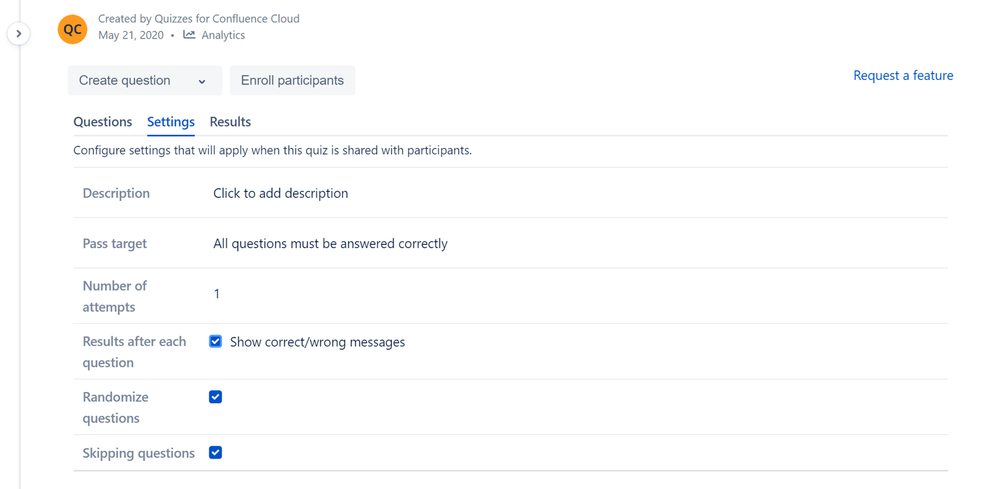Edit the Pass target setting value
Screen dimensions: 999x489
coord(330,243)
